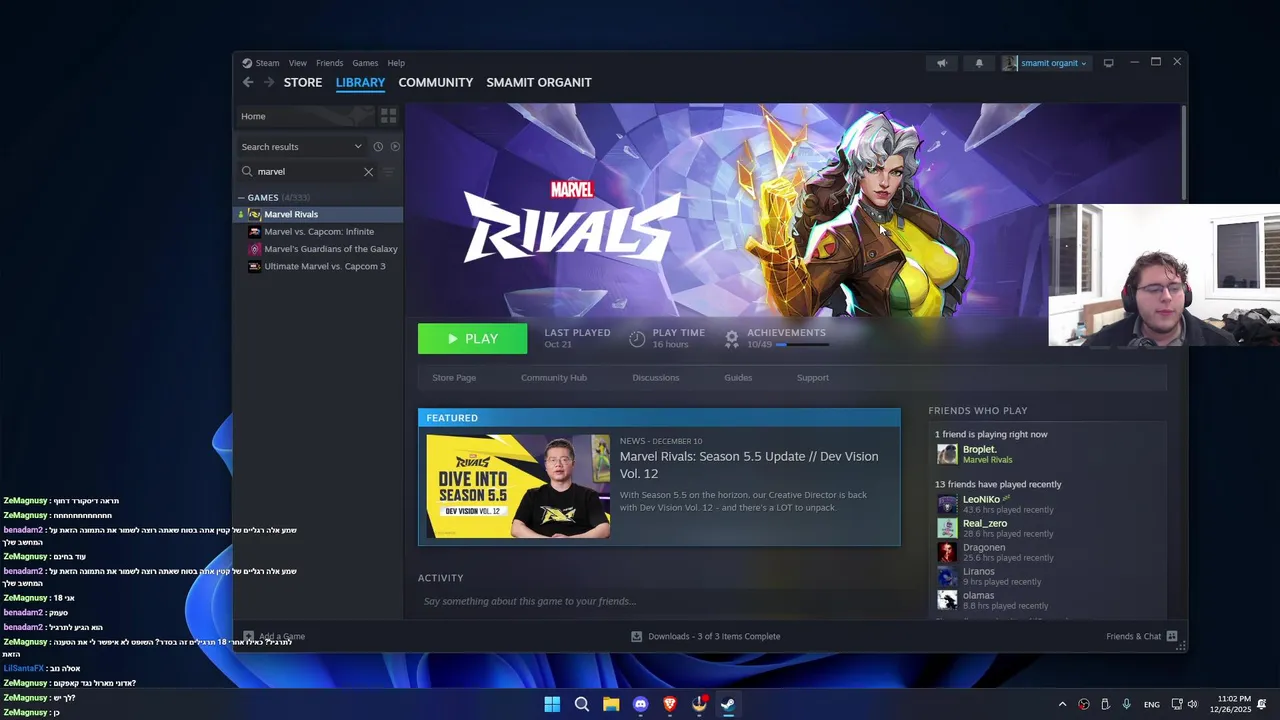Image resolution: width=1280 pixels, height=720 pixels.
Task: Switch to the COMMUNITY tab
Action: point(436,82)
